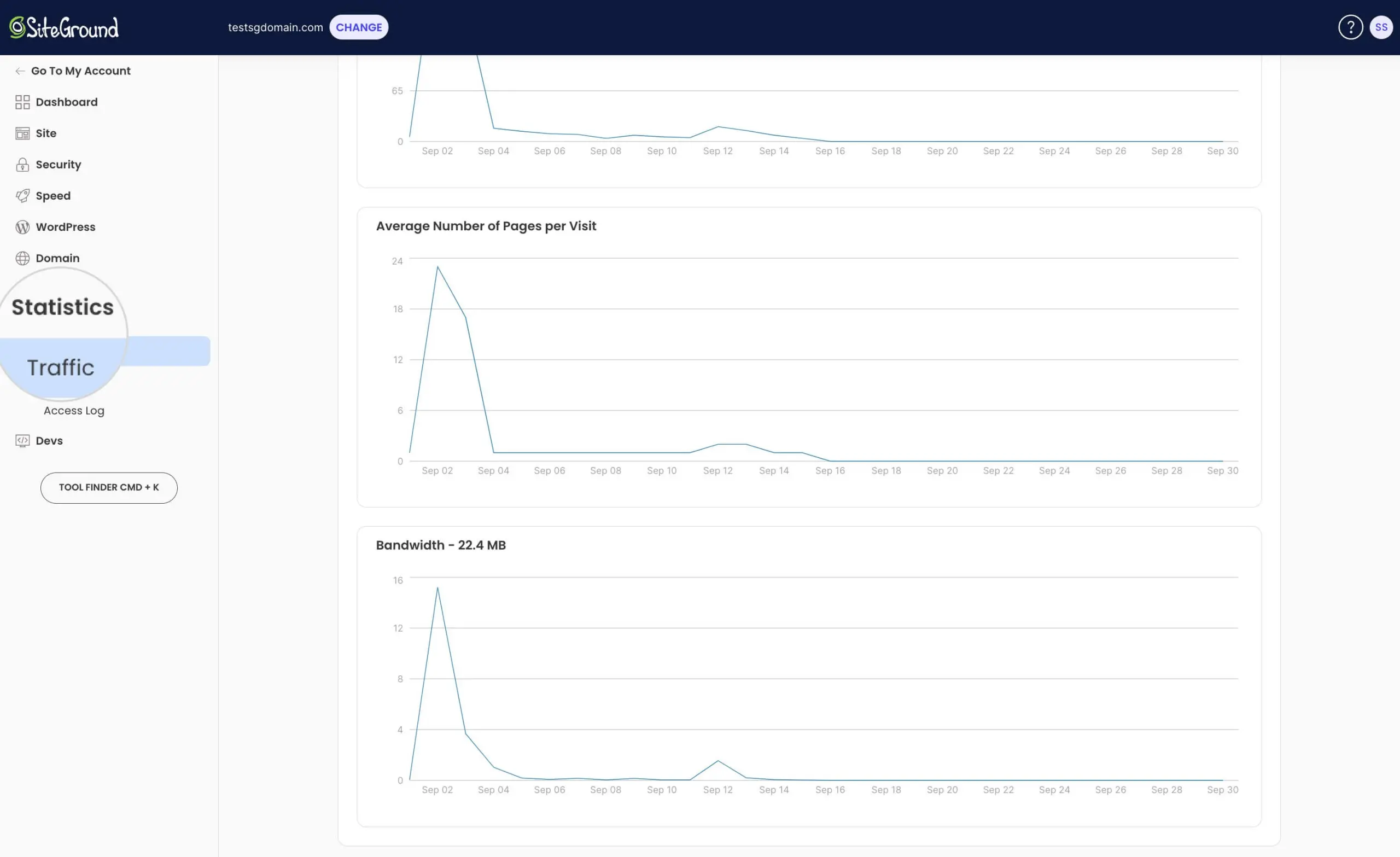Open the help question mark icon
This screenshot has height=857, width=1400.
1350,27
